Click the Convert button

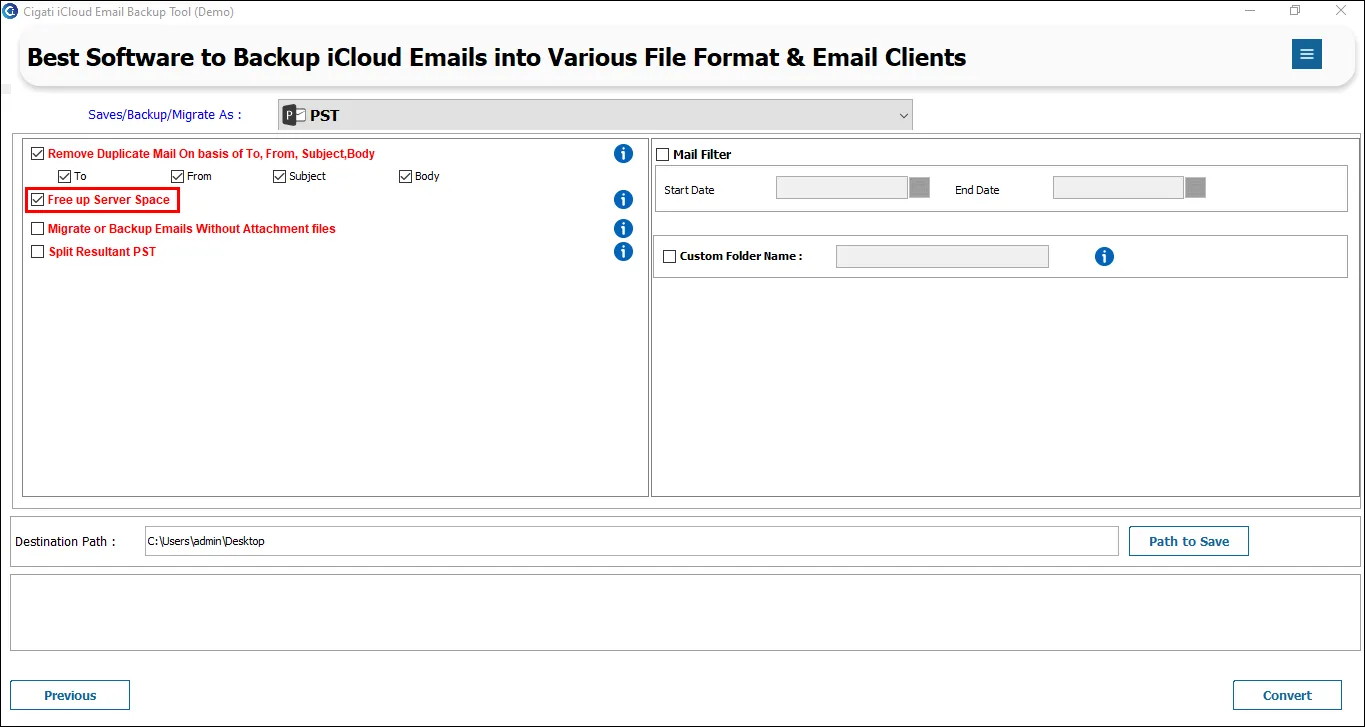click(1287, 695)
